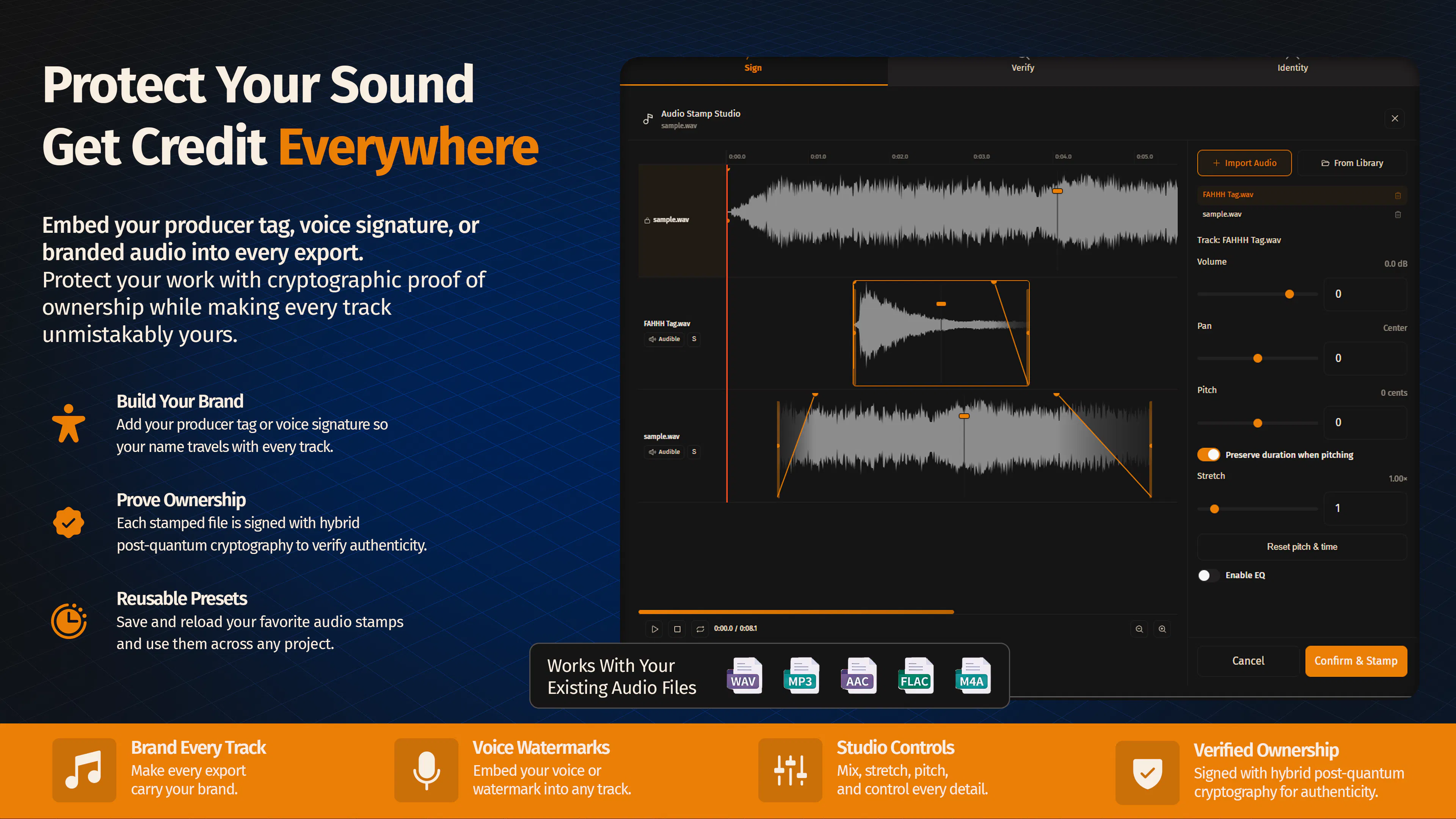Screen dimensions: 1456x819
Task: Toggle Audible on the lower sample.wav track
Action: click(x=664, y=452)
